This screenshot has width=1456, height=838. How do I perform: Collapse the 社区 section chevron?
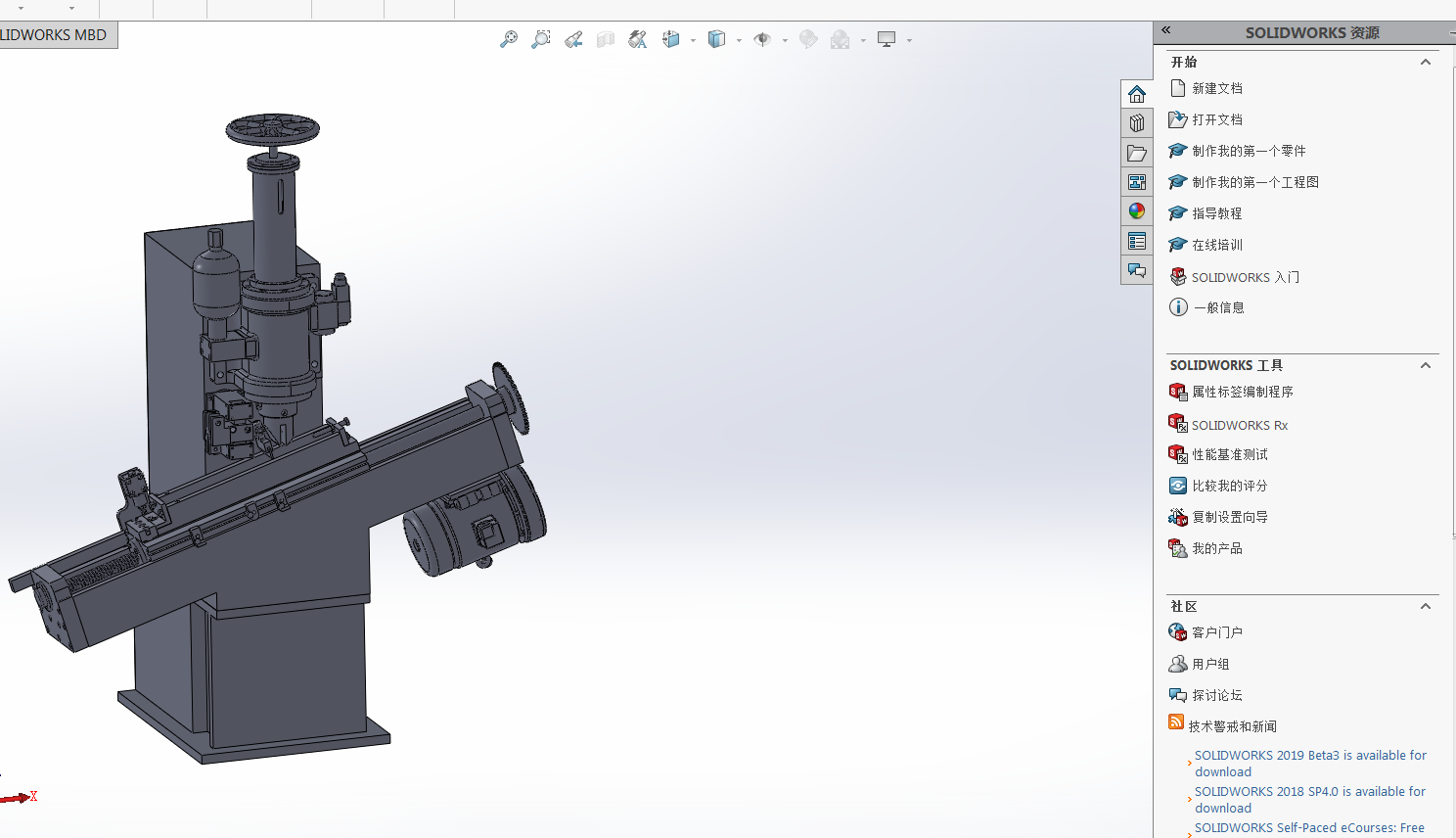[x=1426, y=606]
